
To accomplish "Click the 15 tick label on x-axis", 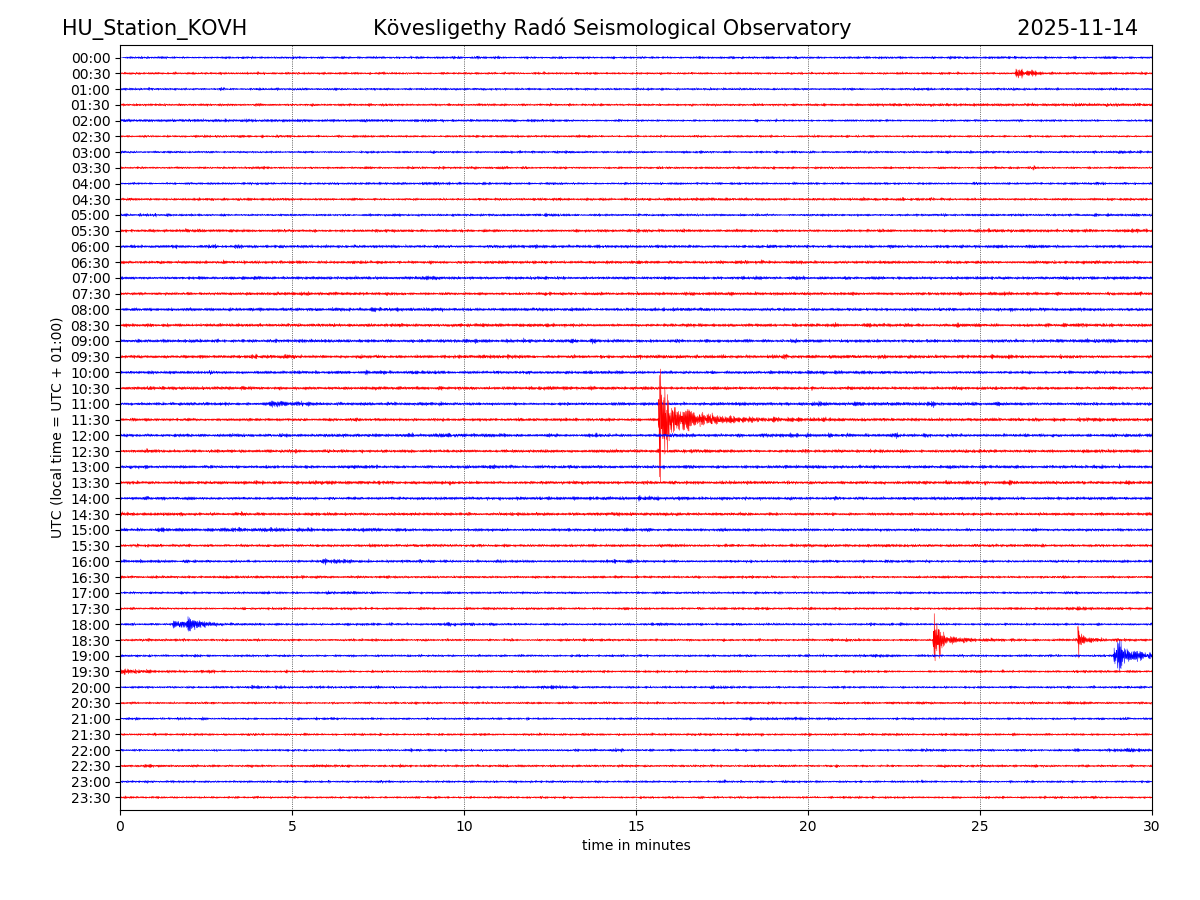I will (x=636, y=826).
